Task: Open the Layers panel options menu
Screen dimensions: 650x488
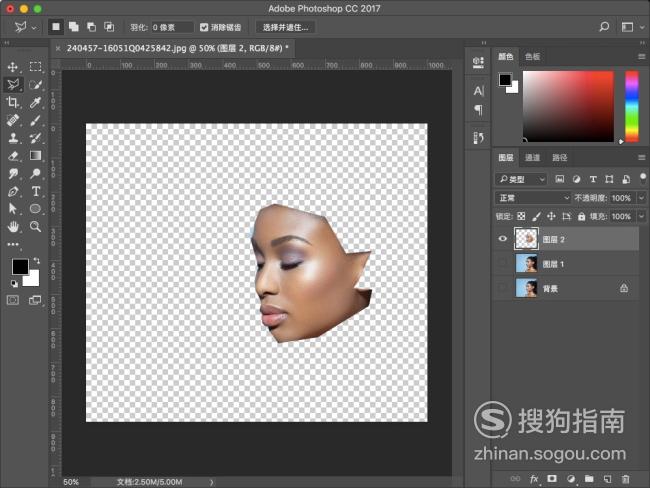Action: pyautogui.click(x=641, y=158)
